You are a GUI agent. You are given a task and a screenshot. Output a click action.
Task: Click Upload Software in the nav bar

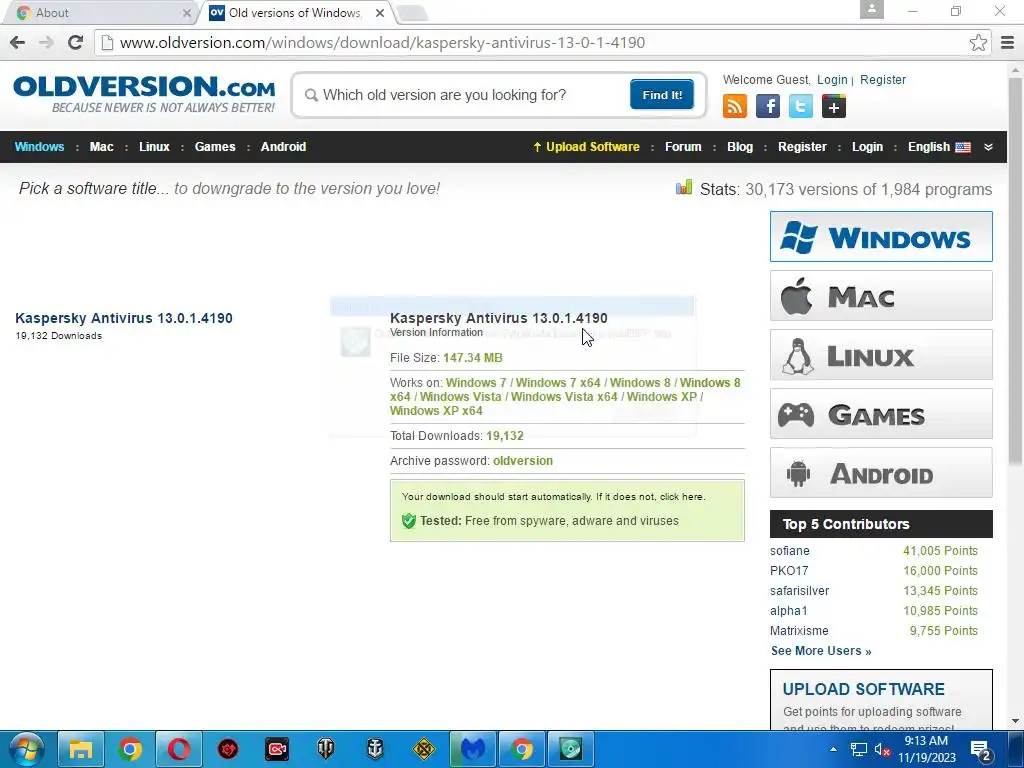point(586,146)
